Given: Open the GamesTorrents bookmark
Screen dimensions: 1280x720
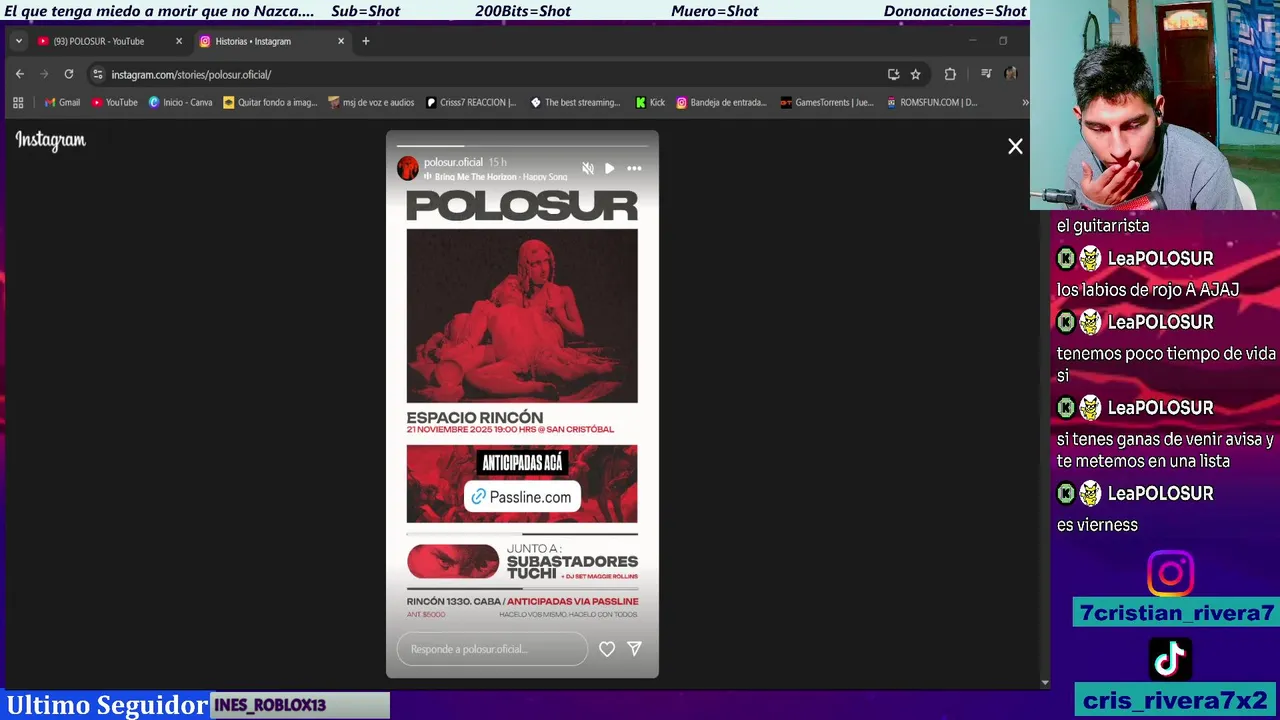Looking at the screenshot, I should point(827,102).
